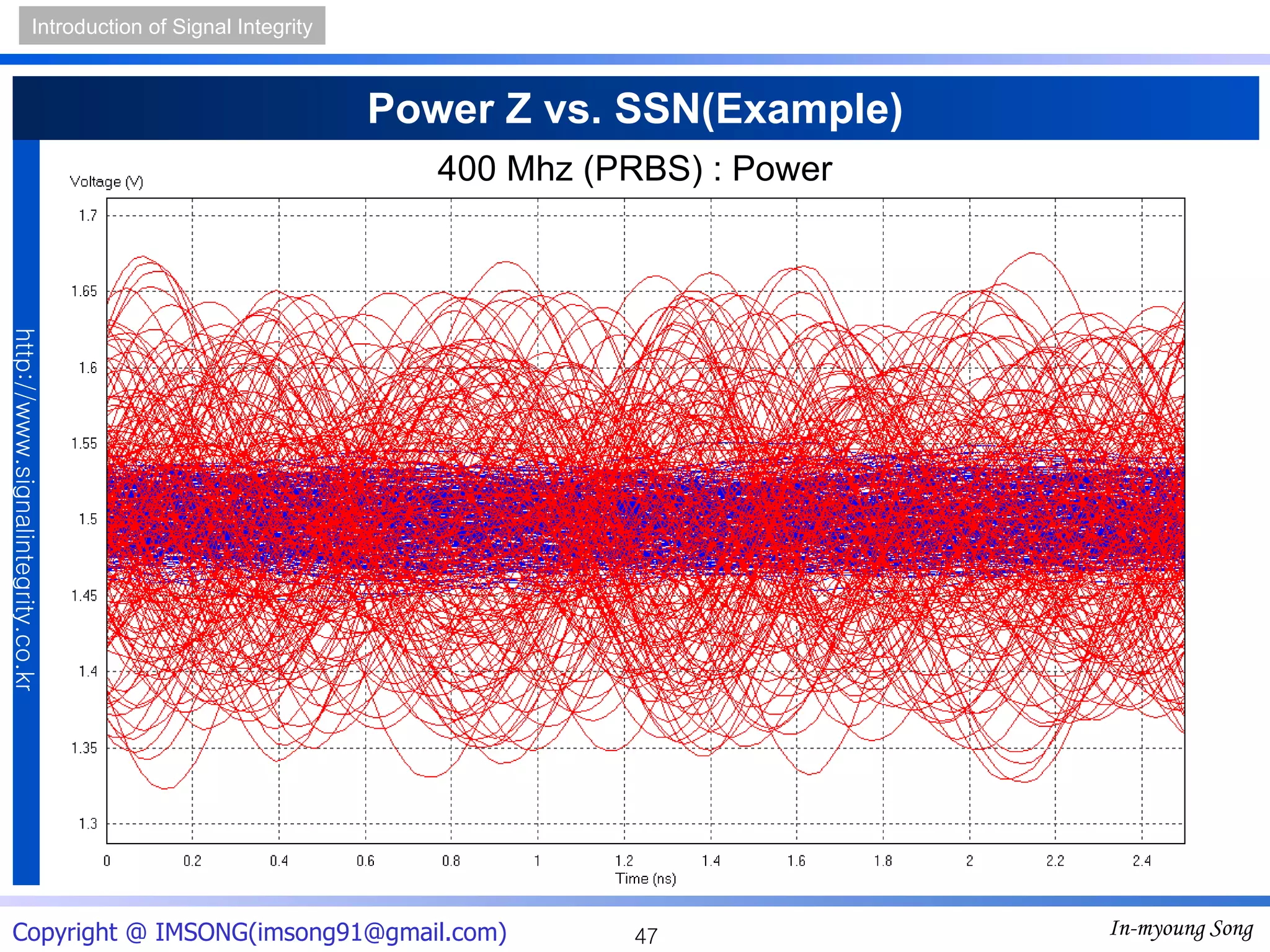This screenshot has width=1270, height=952.
Task: Click the slide page number 47
Action: point(646,936)
